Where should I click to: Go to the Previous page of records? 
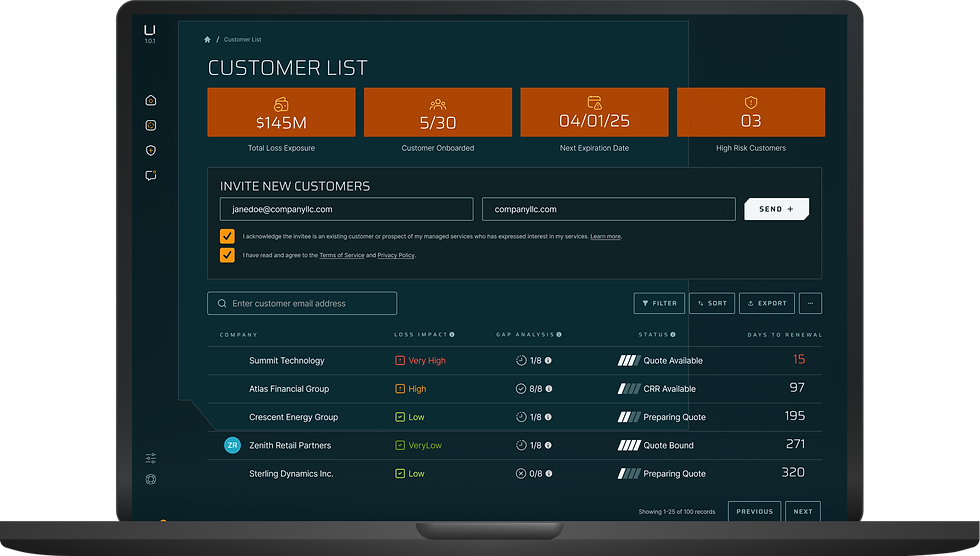pos(754,511)
